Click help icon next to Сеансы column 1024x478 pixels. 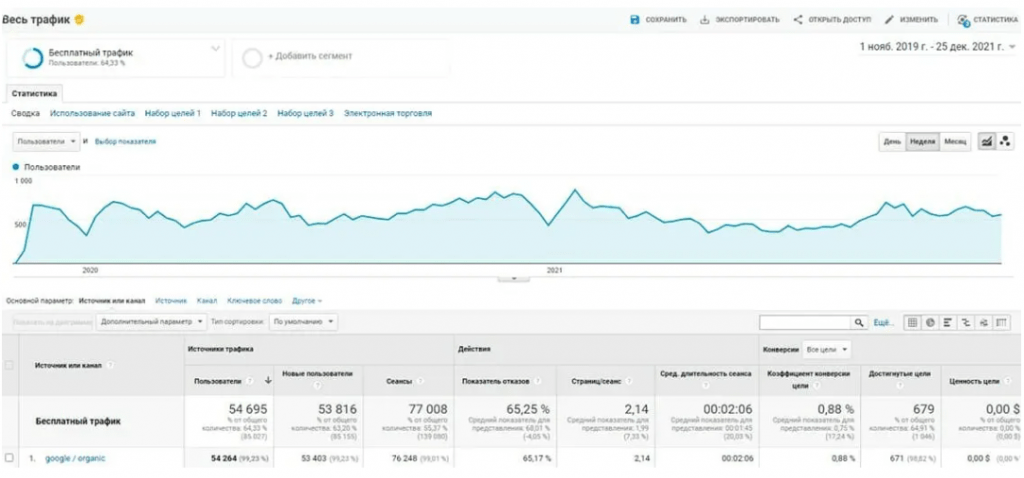tap(419, 381)
